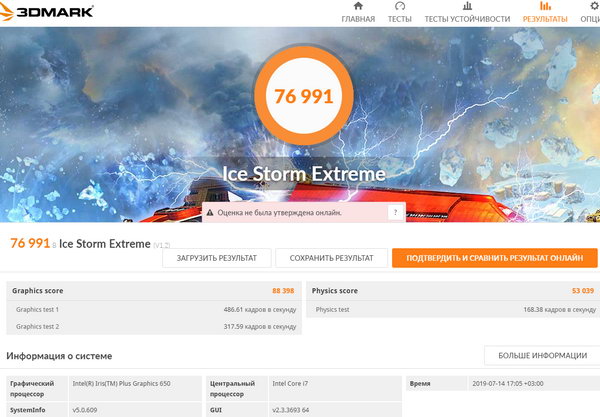Click the orange 76 991 score heading
This screenshot has height=417, width=600.
(30, 243)
